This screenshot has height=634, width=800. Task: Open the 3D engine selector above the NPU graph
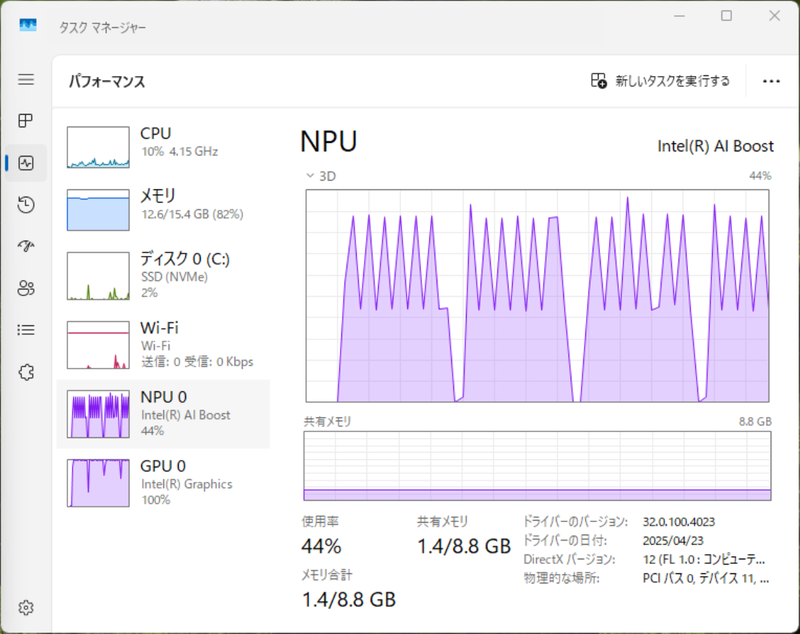[320, 176]
